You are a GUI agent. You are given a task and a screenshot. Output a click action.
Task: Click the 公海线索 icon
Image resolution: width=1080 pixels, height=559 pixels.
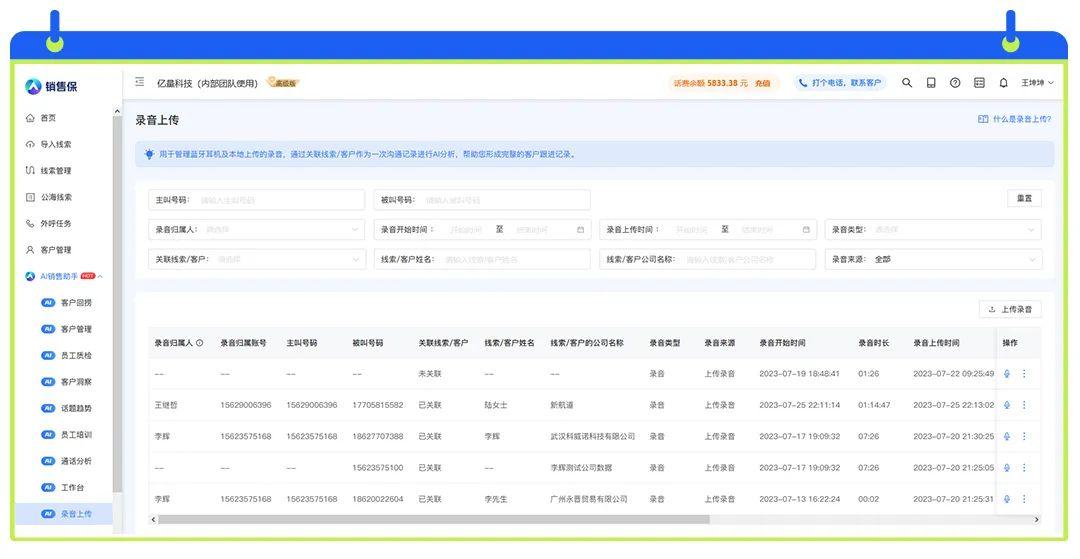(30, 197)
